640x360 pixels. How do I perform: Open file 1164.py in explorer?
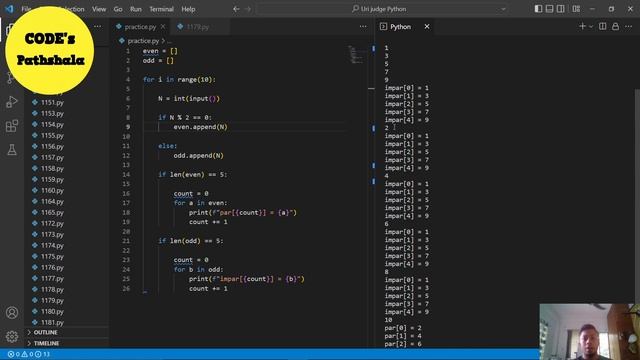coord(52,202)
